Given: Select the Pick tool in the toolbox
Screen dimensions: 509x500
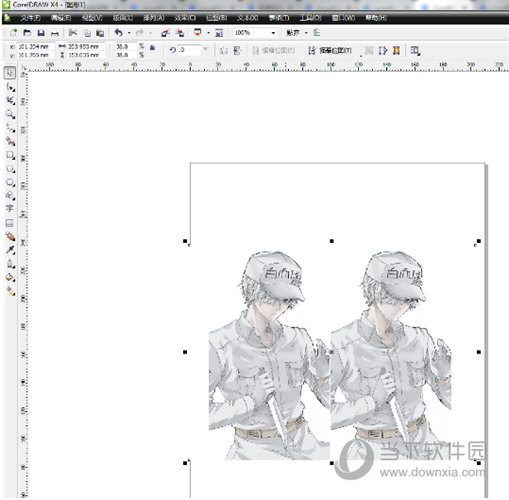Looking at the screenshot, I should (x=10, y=73).
